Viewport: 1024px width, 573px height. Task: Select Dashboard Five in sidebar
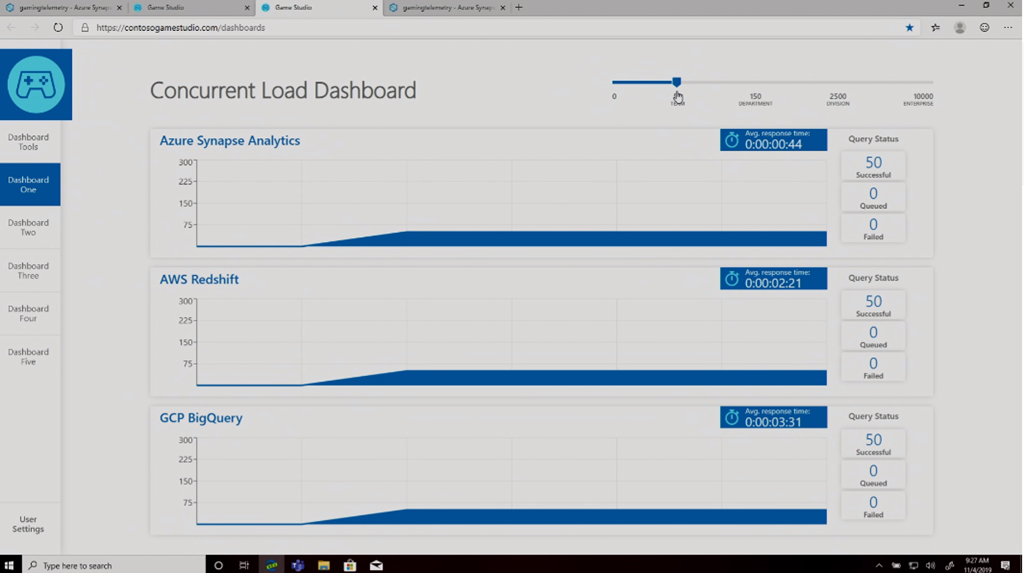pos(30,356)
